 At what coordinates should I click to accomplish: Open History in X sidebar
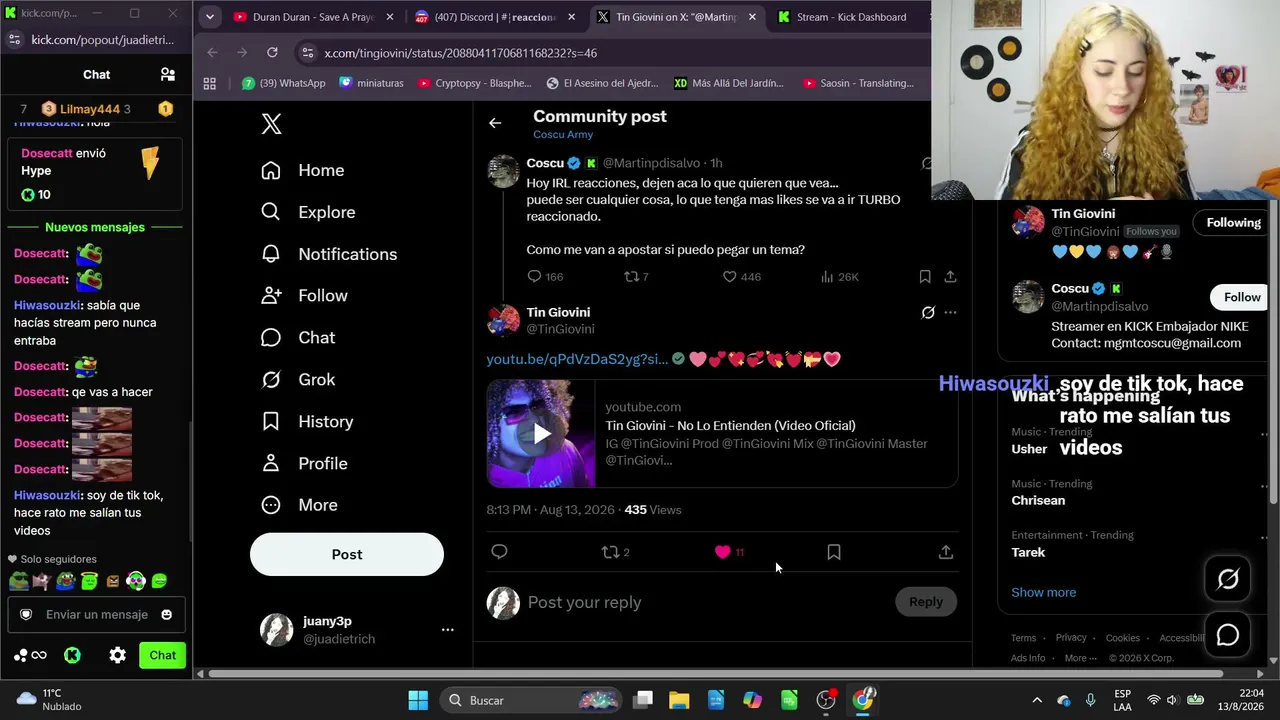307,422
